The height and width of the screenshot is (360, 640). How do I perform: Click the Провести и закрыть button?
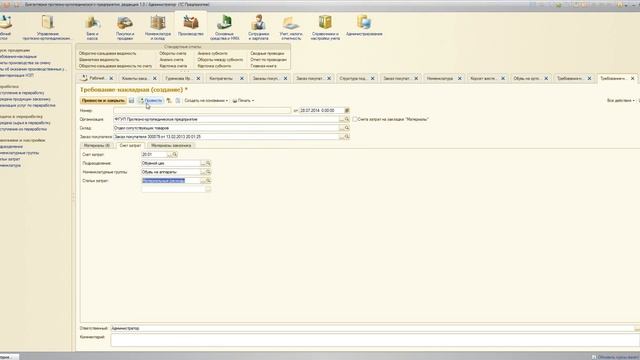pos(103,100)
